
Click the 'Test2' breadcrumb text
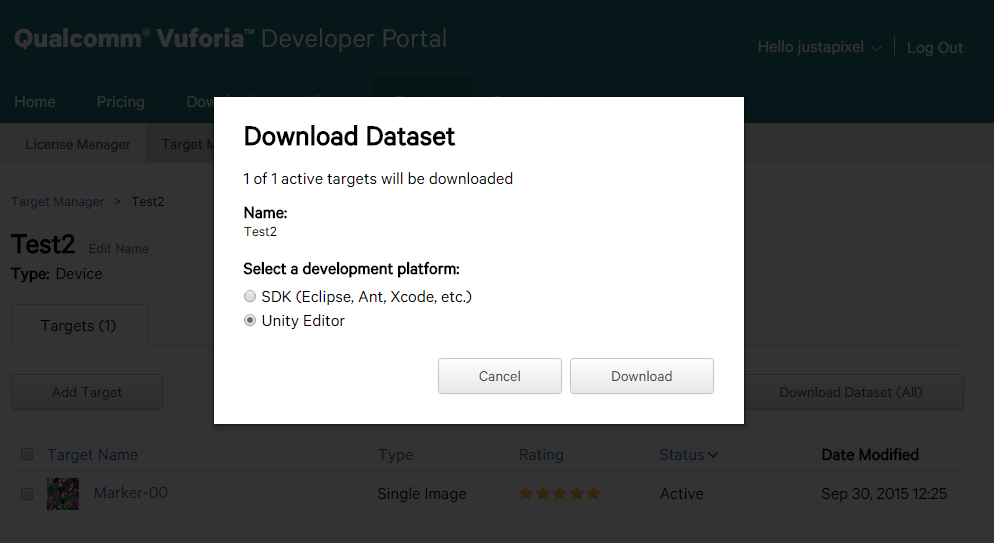pyautogui.click(x=148, y=202)
